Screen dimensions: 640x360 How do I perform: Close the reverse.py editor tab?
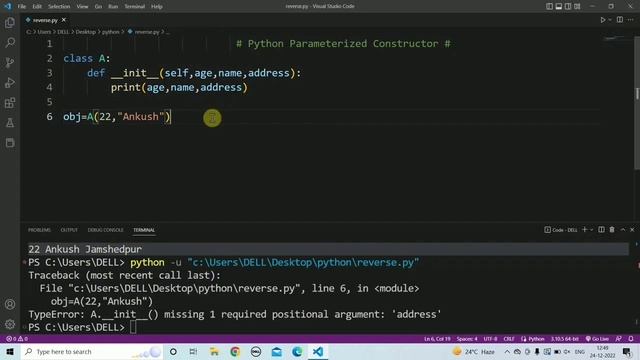point(64,20)
